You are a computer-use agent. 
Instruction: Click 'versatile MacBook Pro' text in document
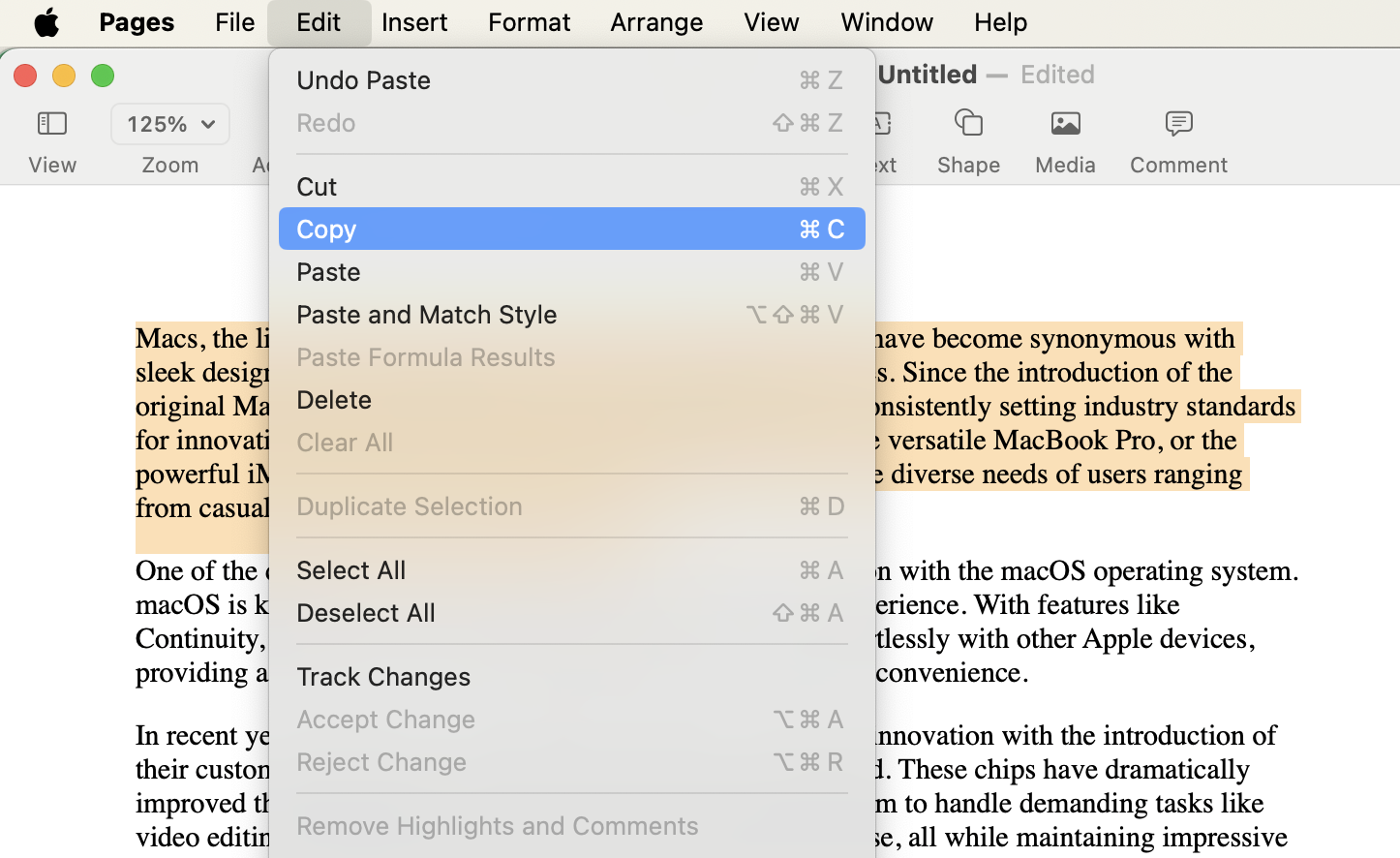click(1022, 440)
